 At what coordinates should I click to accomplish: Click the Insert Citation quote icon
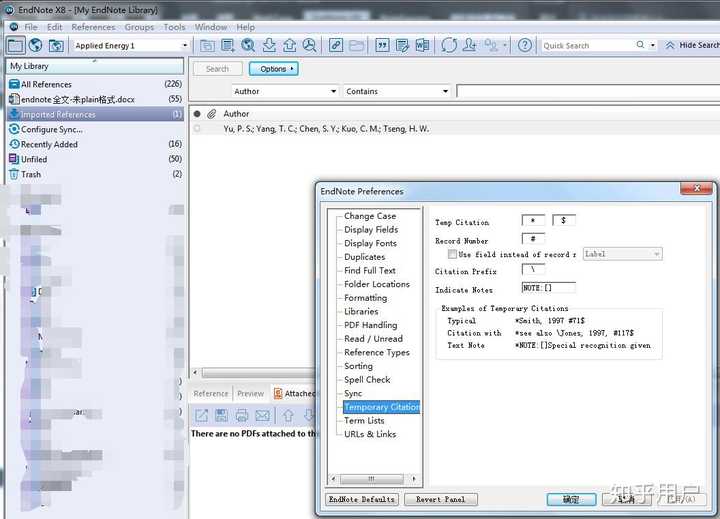pos(382,45)
